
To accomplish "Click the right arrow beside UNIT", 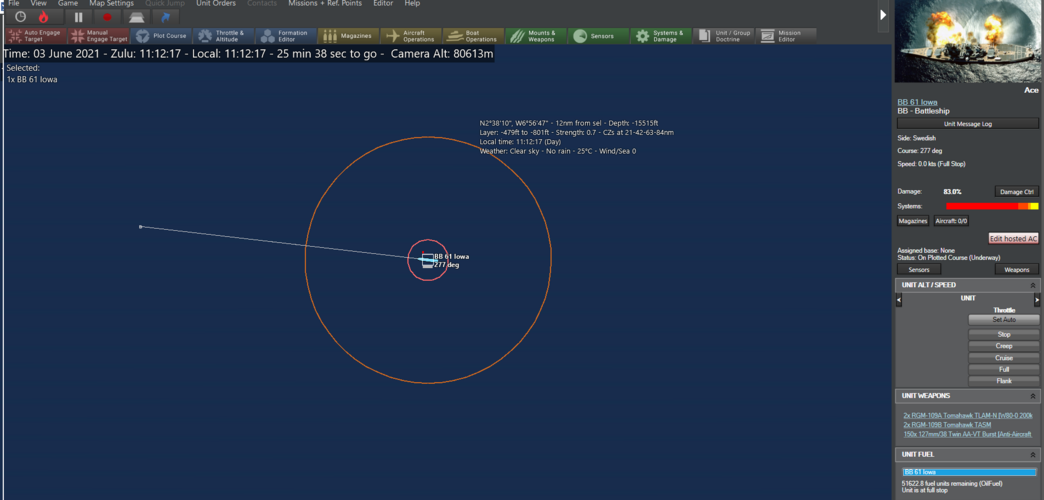I will [x=1037, y=300].
